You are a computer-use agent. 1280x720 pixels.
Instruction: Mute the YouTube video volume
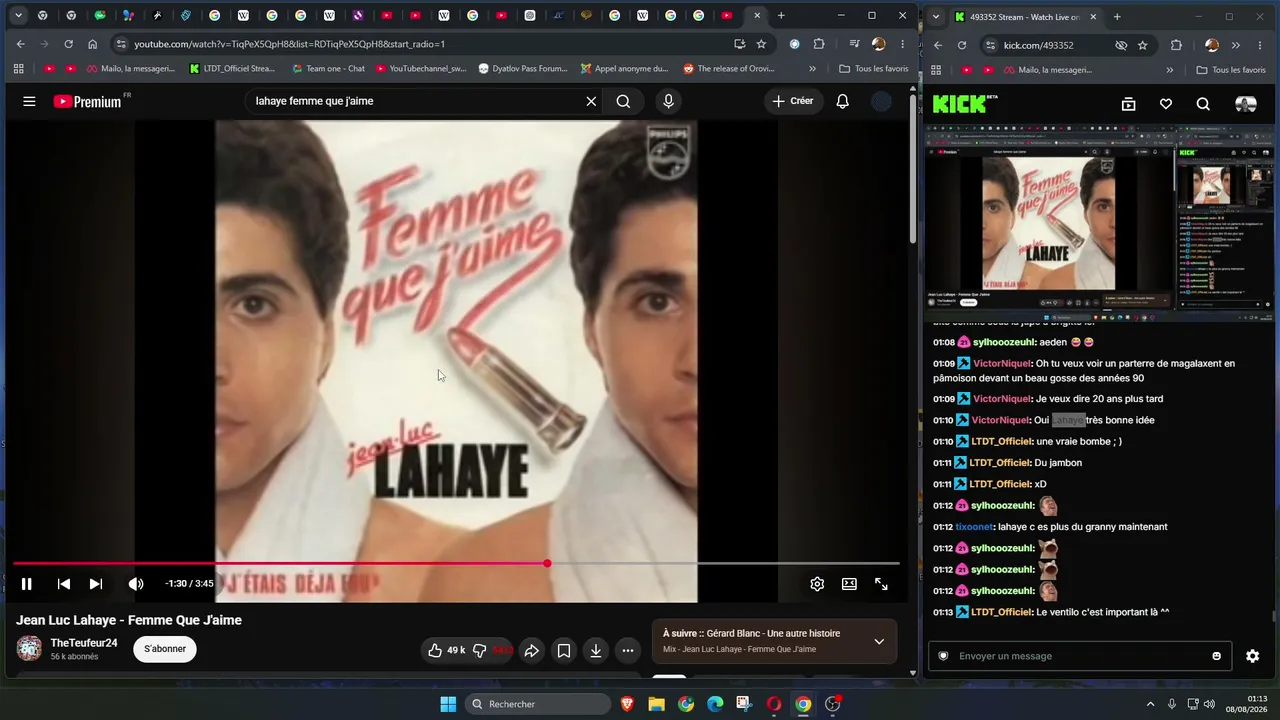click(x=136, y=584)
